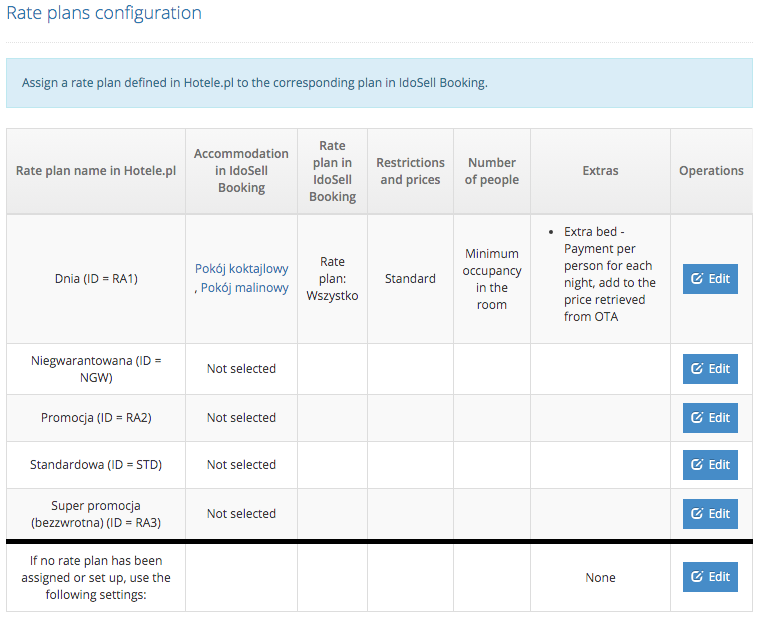Click the Rate plan name in Hotele.pl header
Viewport: 761px width, 620px height.
(x=96, y=171)
